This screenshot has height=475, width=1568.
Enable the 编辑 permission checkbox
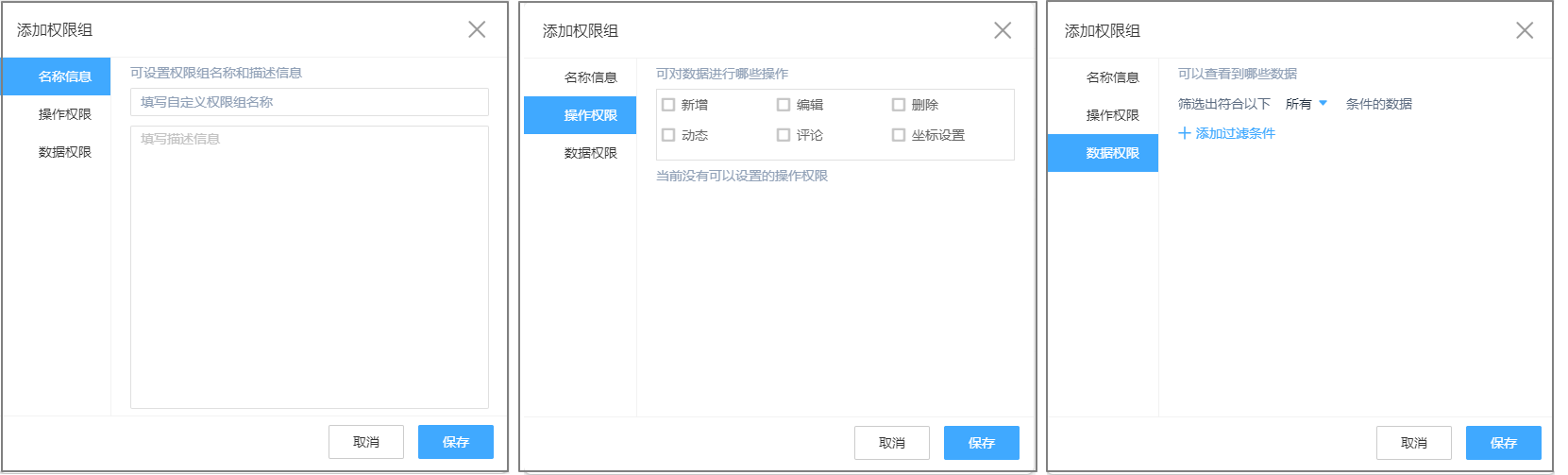pyautogui.click(x=784, y=105)
